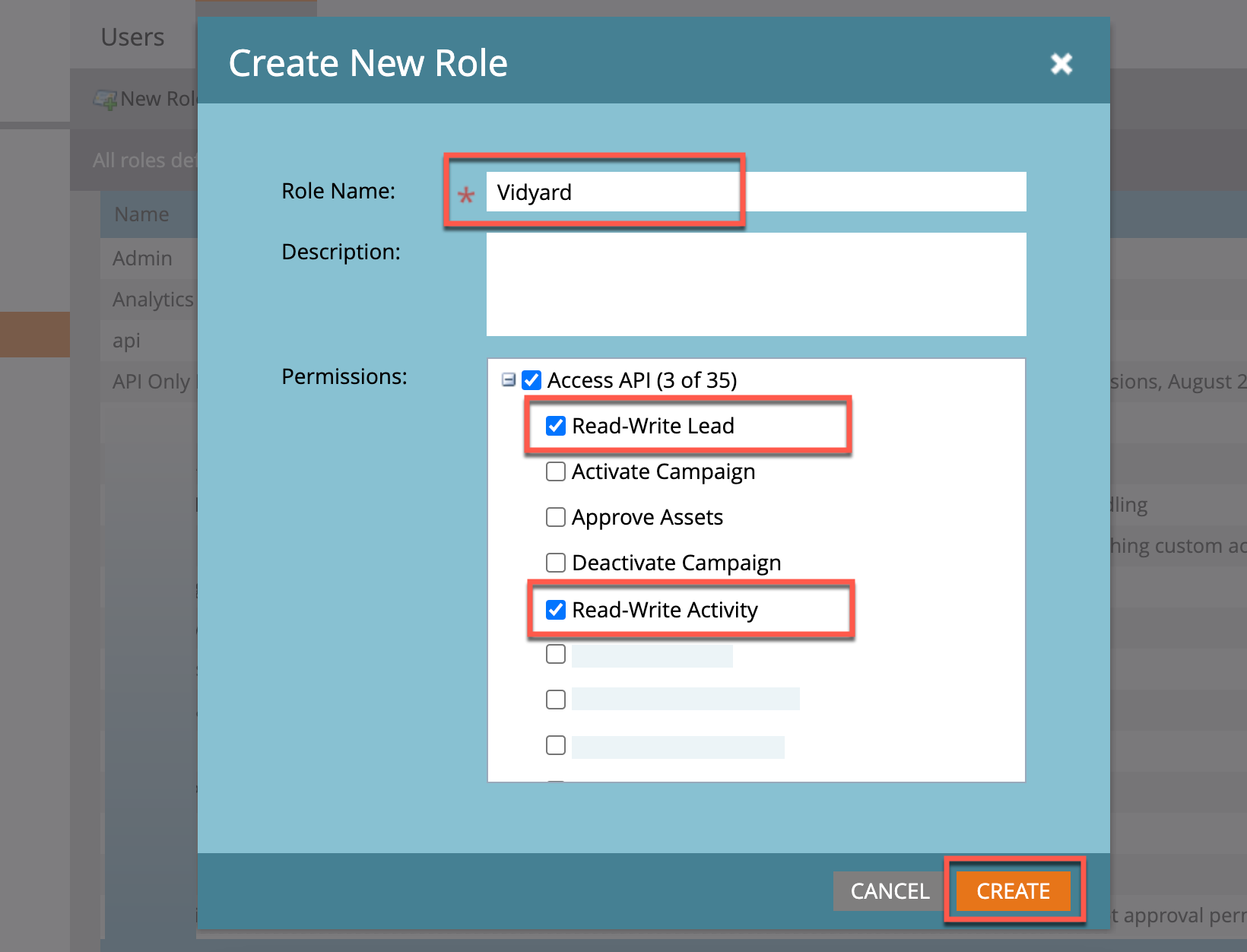This screenshot has width=1247, height=952.
Task: Check the Activate Campaign permission
Action: 556,471
